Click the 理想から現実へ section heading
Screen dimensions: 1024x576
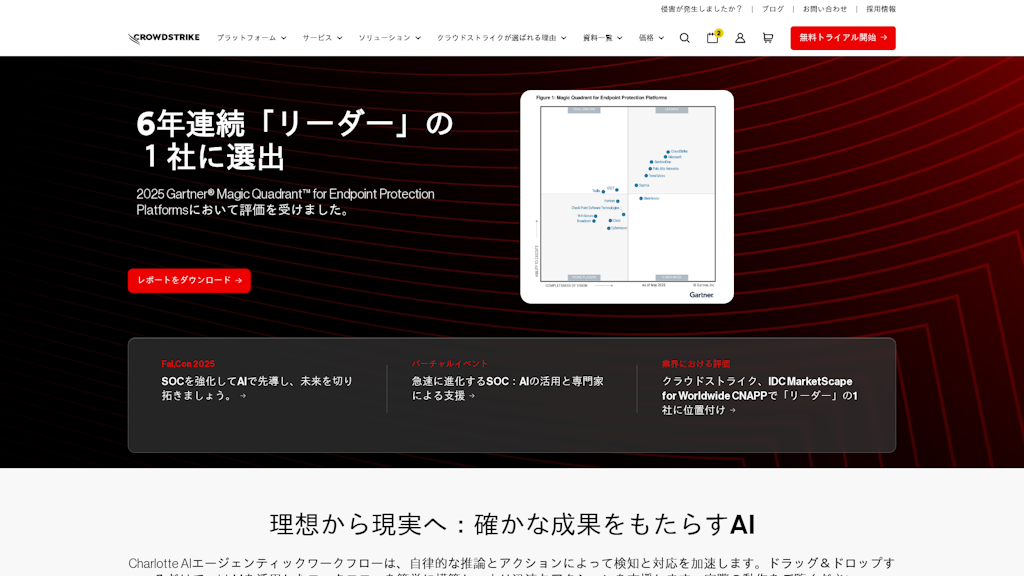pos(512,524)
